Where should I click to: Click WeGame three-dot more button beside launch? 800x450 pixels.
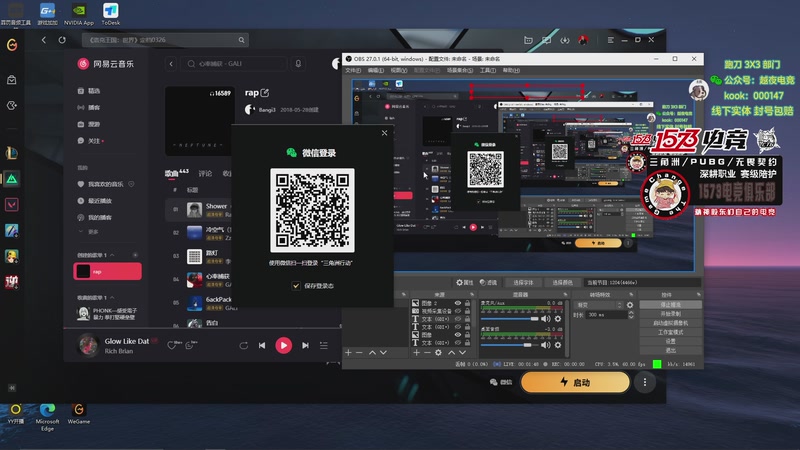[x=645, y=382]
